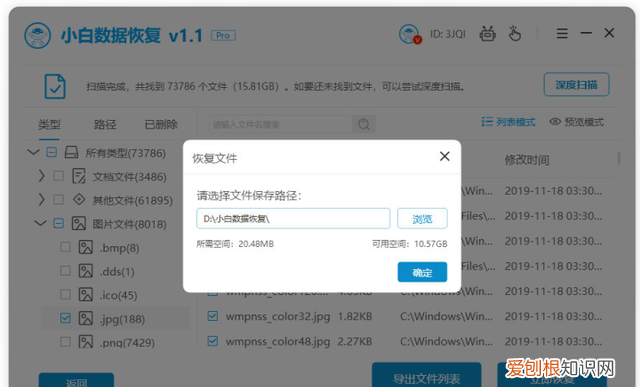640x387 pixels.
Task: Switch to 列表模式 list view
Action: 508,122
